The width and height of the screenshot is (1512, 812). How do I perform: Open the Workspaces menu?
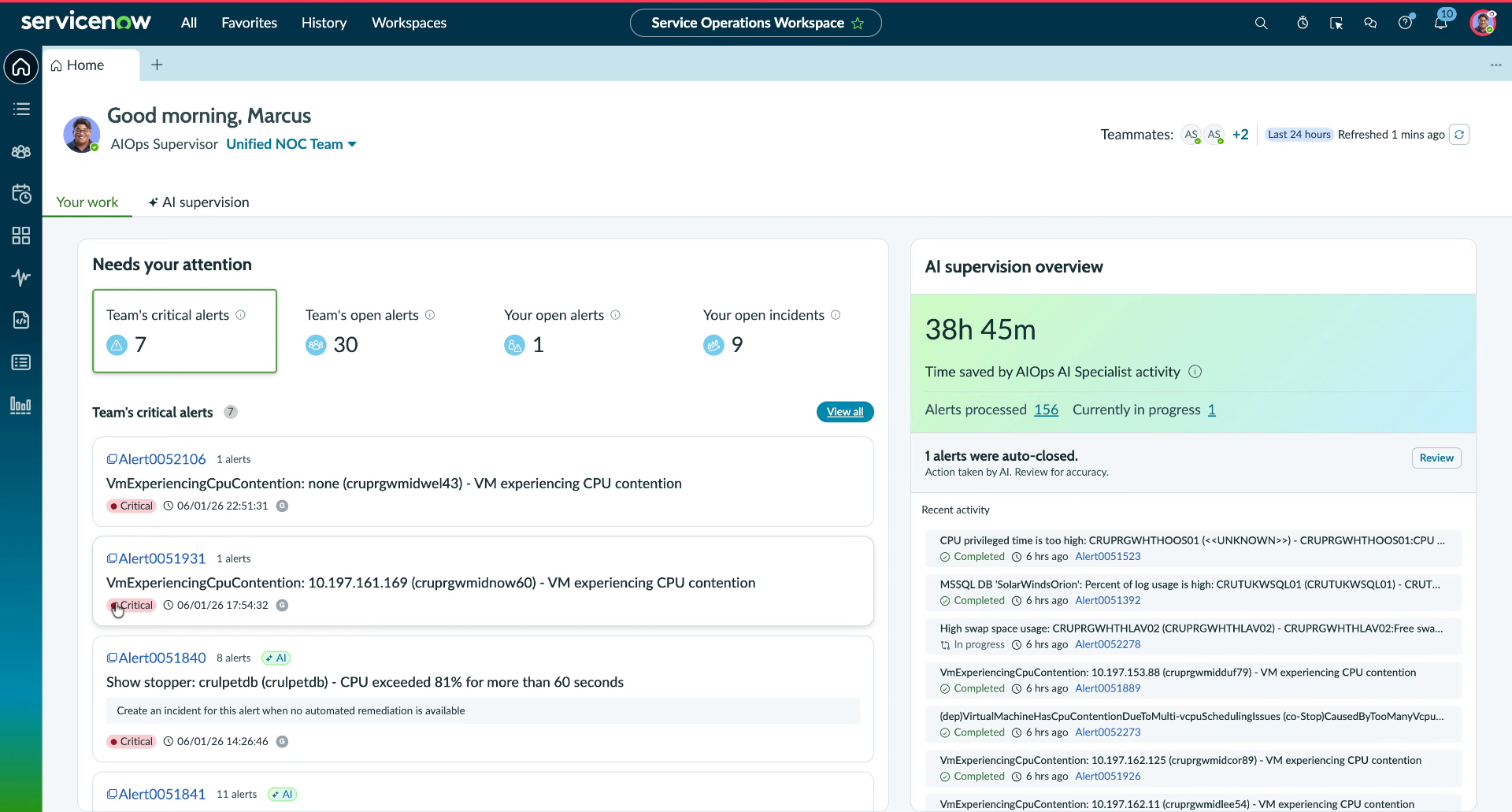(x=409, y=23)
